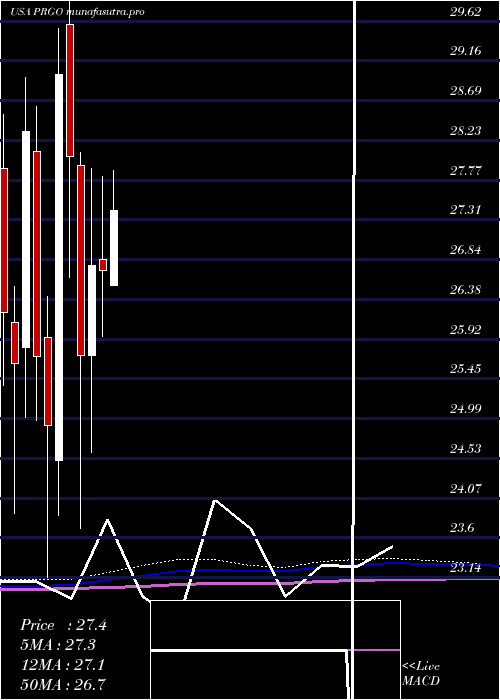
Task: Click the 23.6 price axis label
Action: coord(462,528)
